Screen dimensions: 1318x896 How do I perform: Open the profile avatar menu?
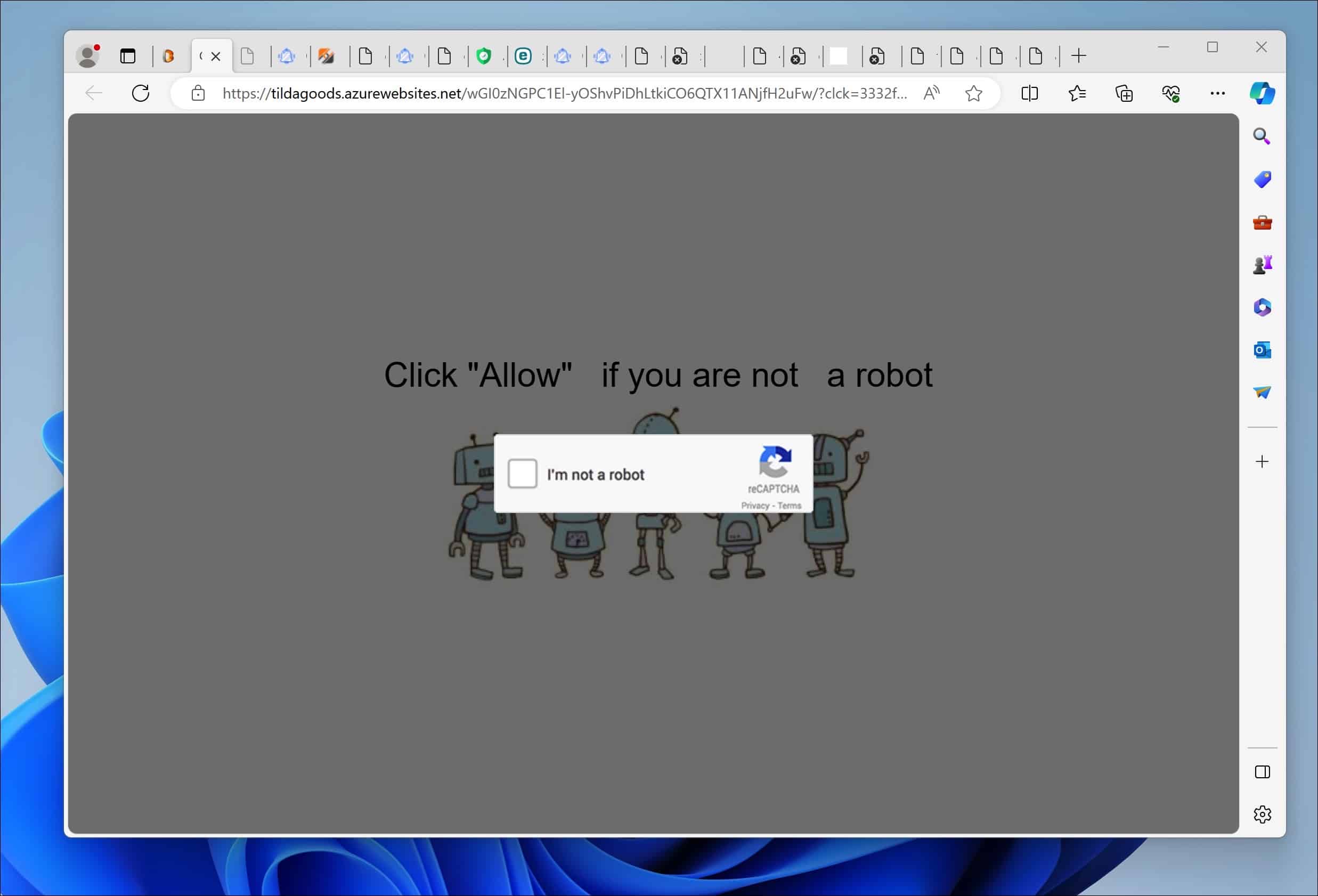[88, 55]
